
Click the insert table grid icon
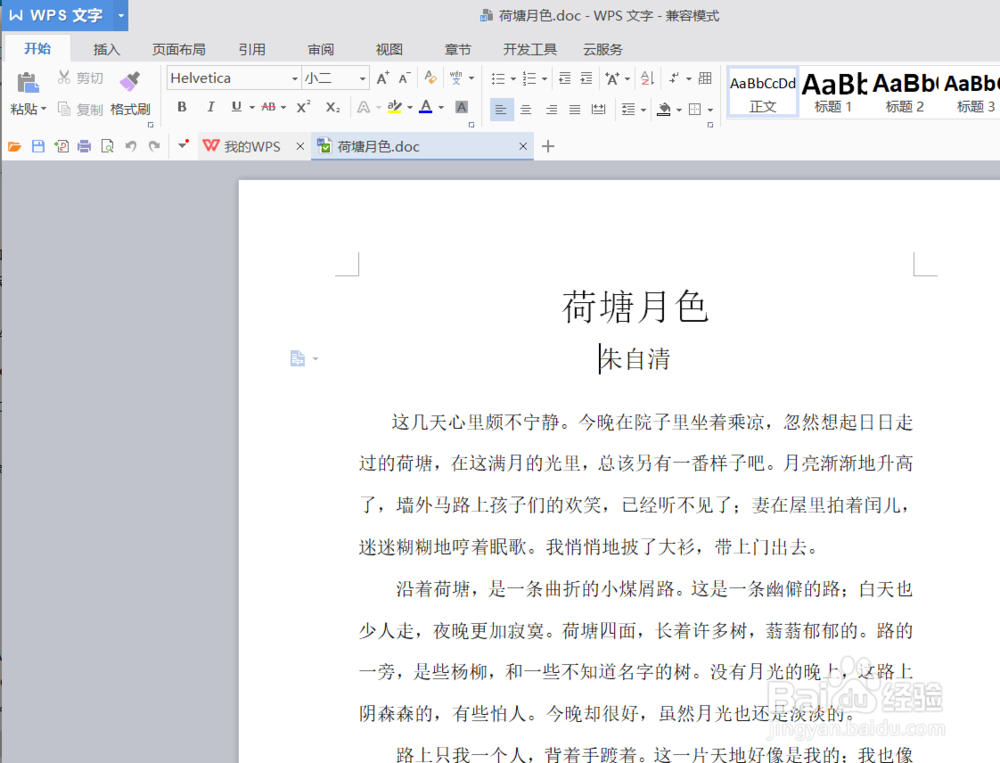(705, 78)
